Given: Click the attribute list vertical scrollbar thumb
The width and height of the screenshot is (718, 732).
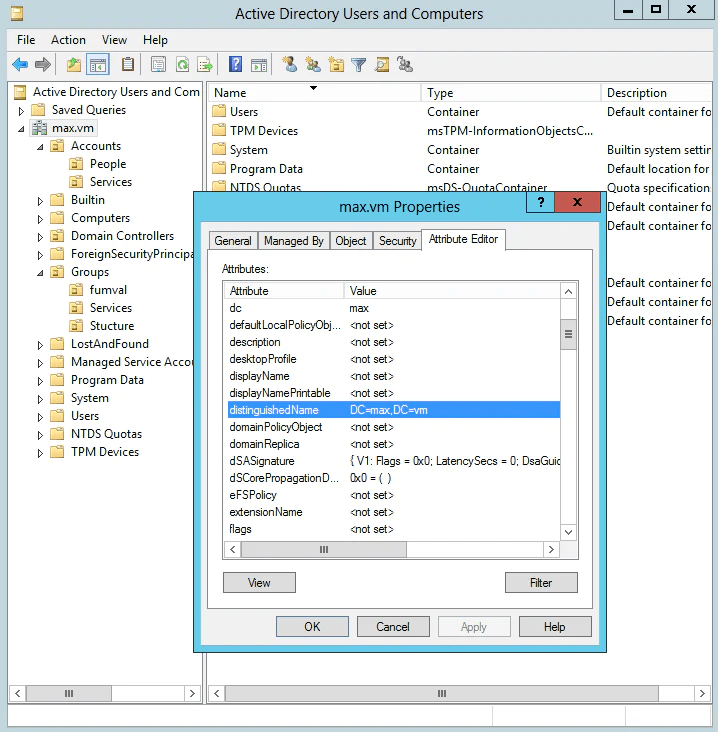Looking at the screenshot, I should 568,334.
